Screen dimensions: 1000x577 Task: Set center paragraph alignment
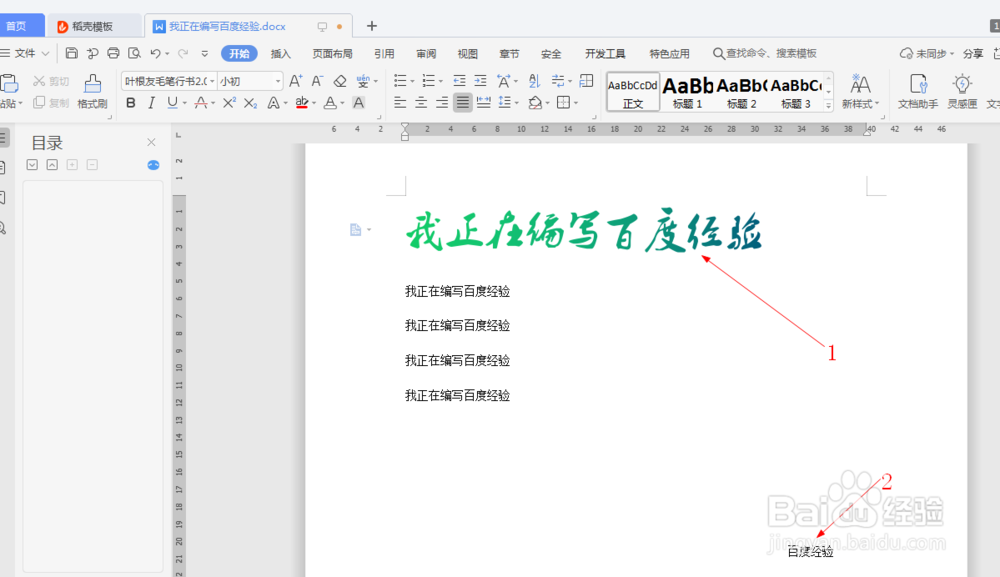click(x=421, y=103)
